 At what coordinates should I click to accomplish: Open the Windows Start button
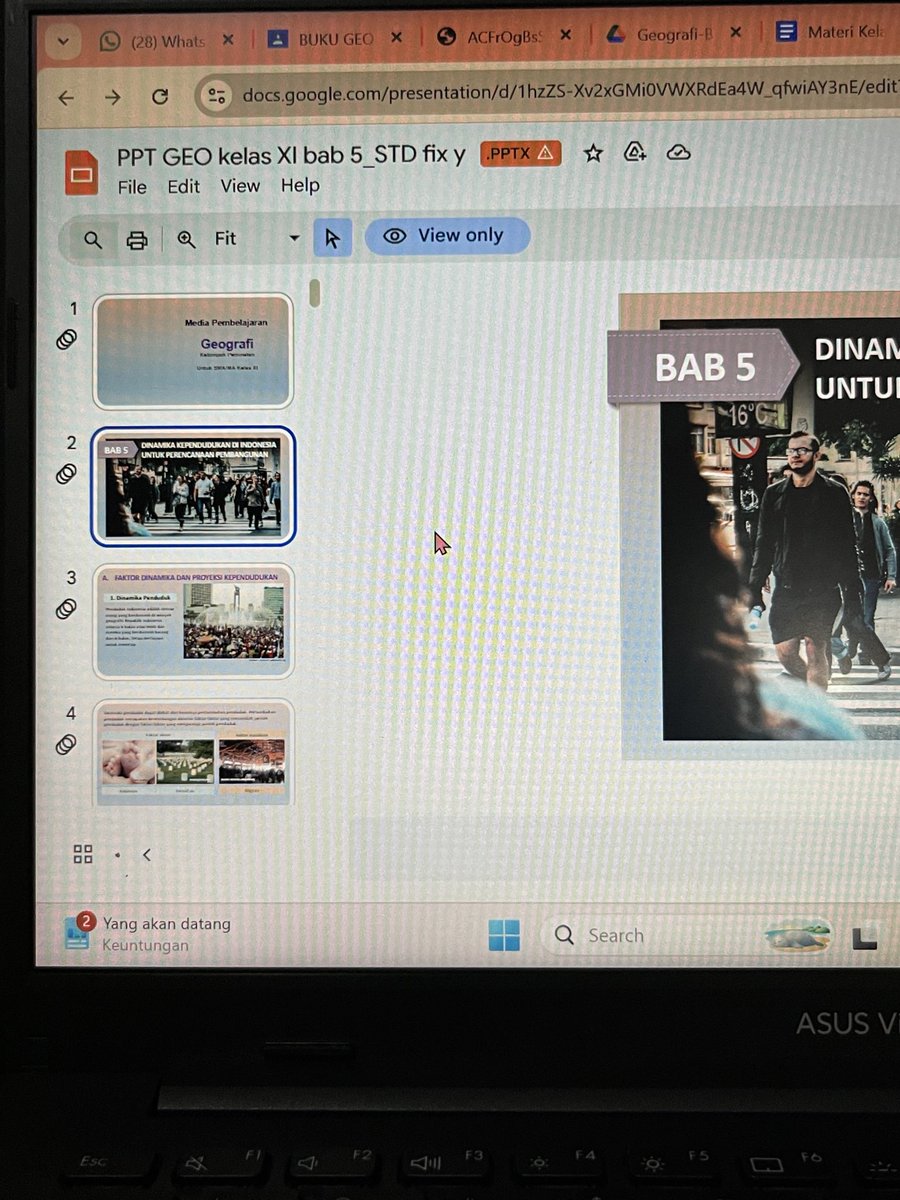[x=504, y=936]
